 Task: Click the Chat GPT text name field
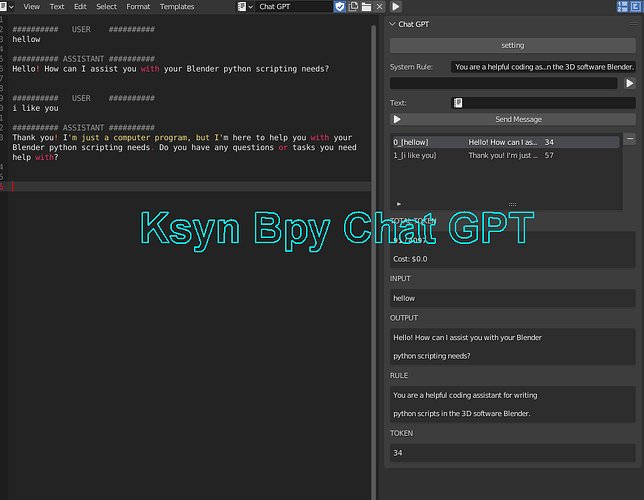click(293, 7)
